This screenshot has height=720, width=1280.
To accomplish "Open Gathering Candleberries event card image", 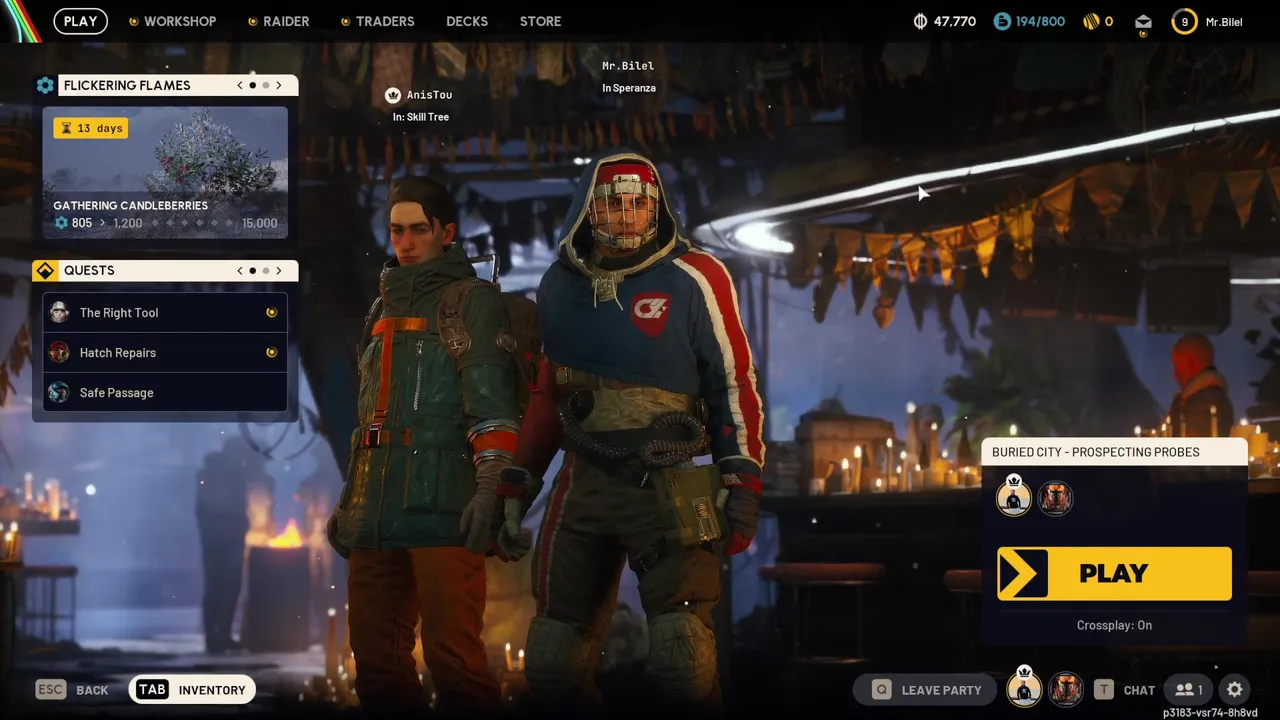I will tap(165, 173).
